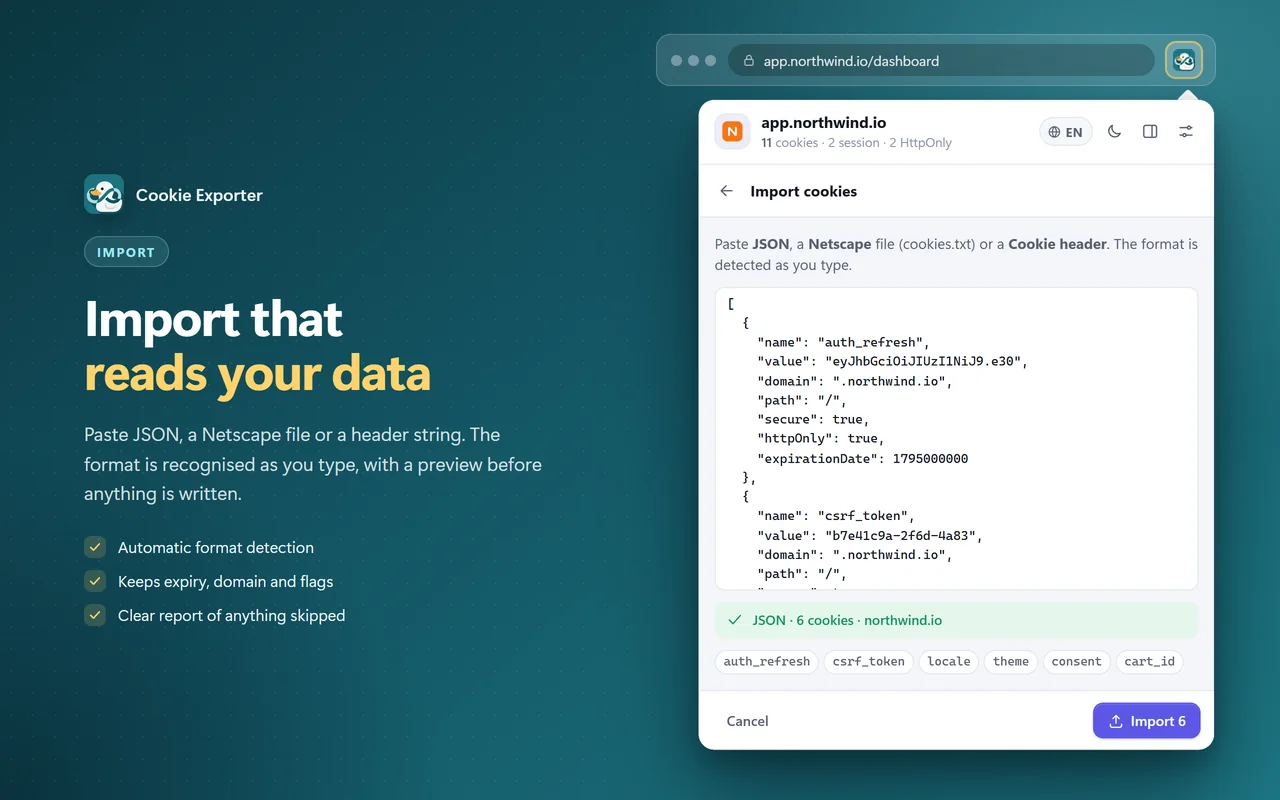Select the theme cookie chip
This screenshot has height=800, width=1280.
1011,661
